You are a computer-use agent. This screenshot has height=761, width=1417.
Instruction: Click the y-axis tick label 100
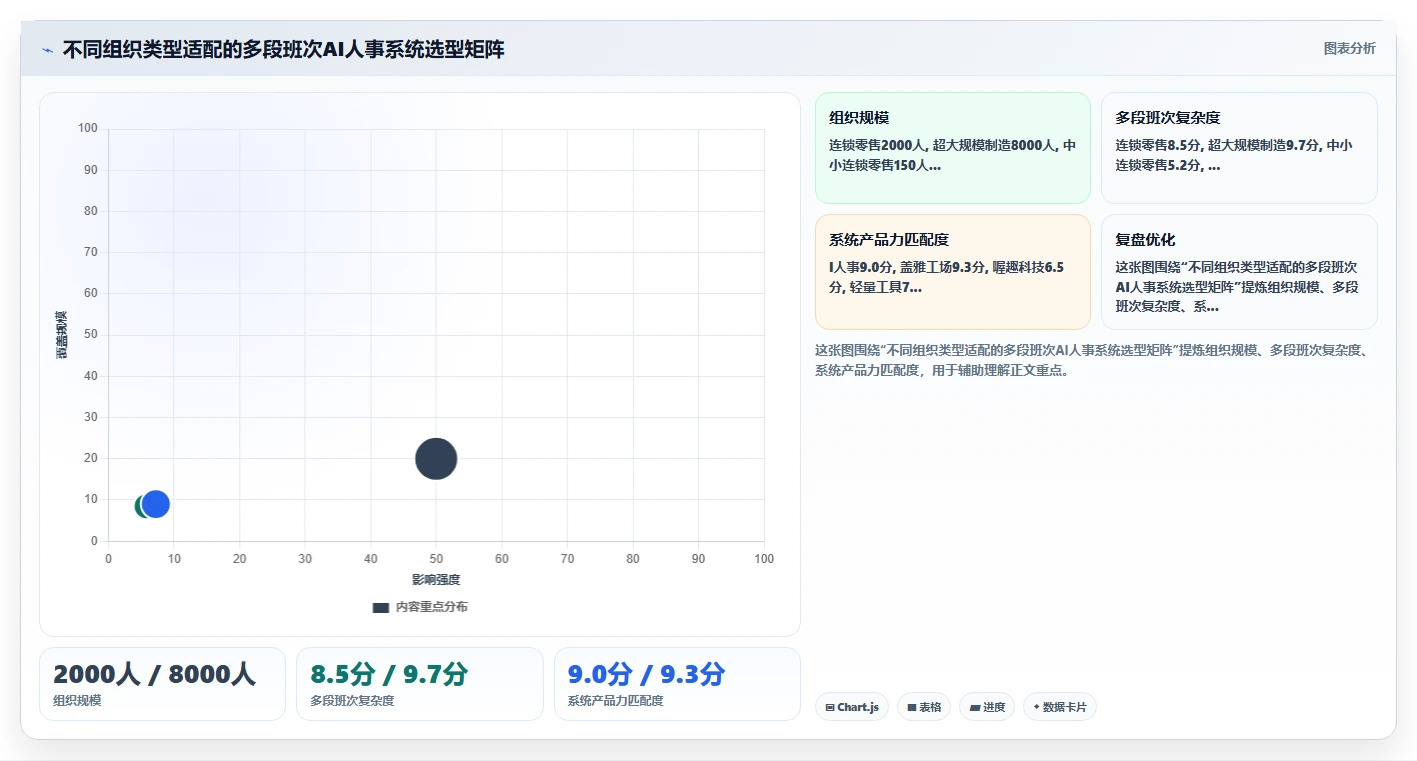[x=88, y=128]
